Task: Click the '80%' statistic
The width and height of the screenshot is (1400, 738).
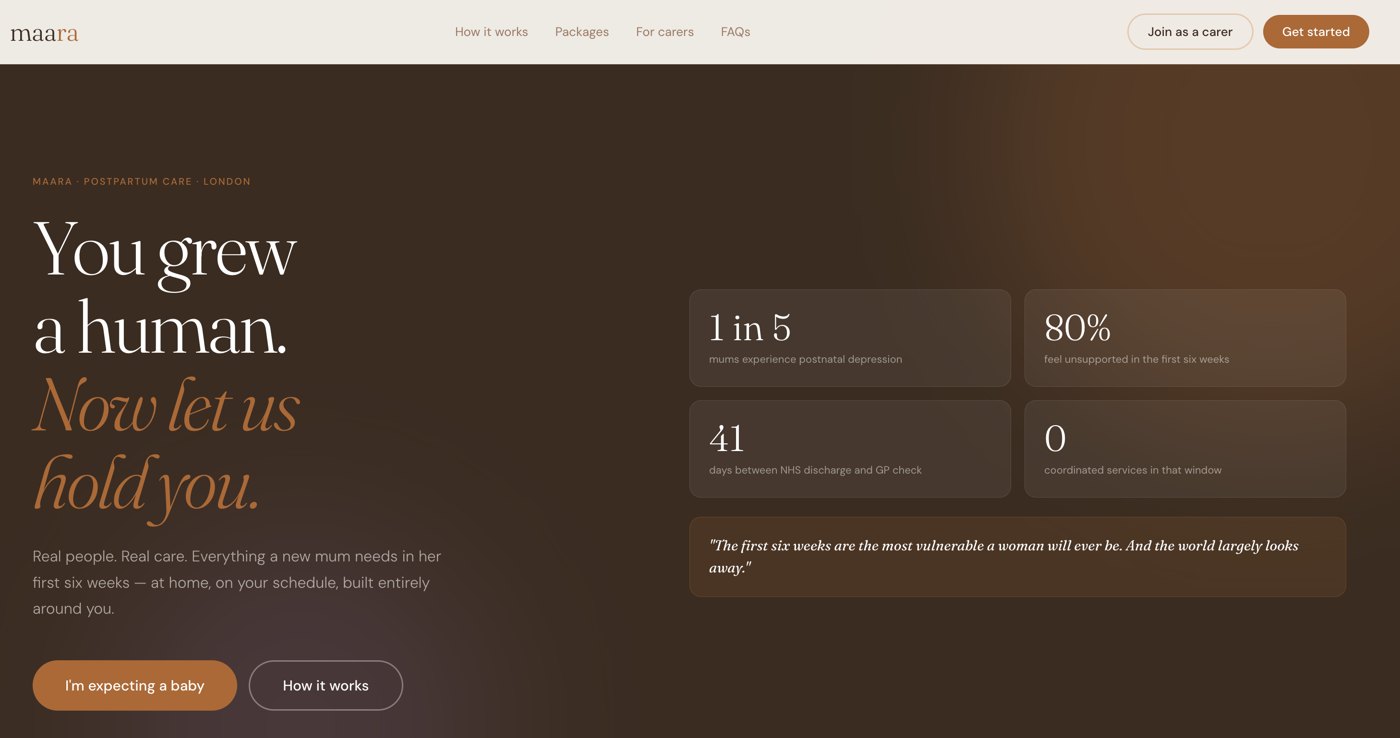Action: point(1078,328)
